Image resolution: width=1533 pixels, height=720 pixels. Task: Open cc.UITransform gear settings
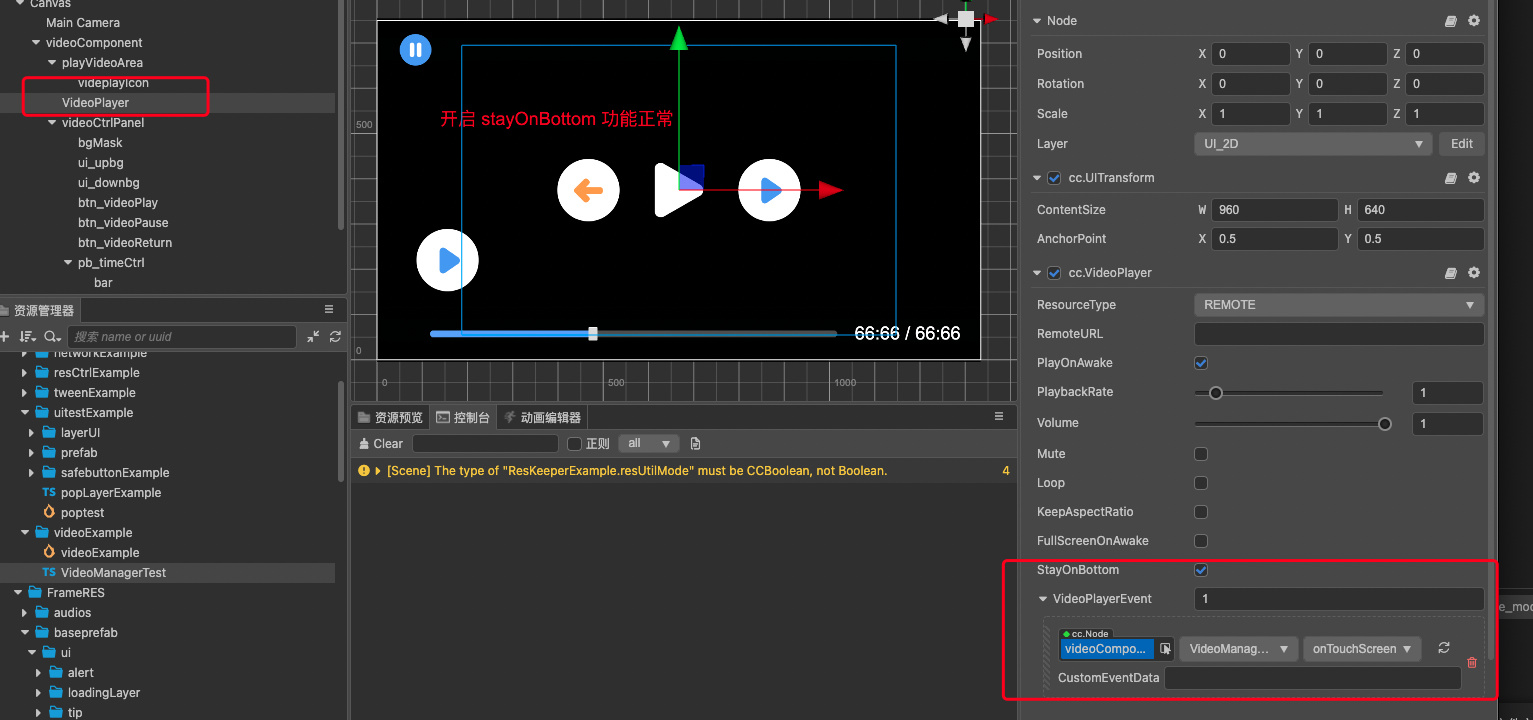click(x=1473, y=178)
